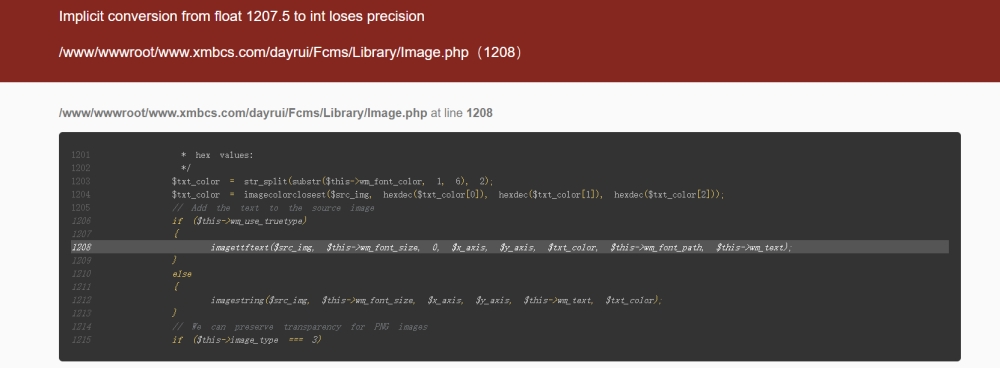Click the error message about float 1207.5
The image size is (1000, 368).
click(x=242, y=17)
